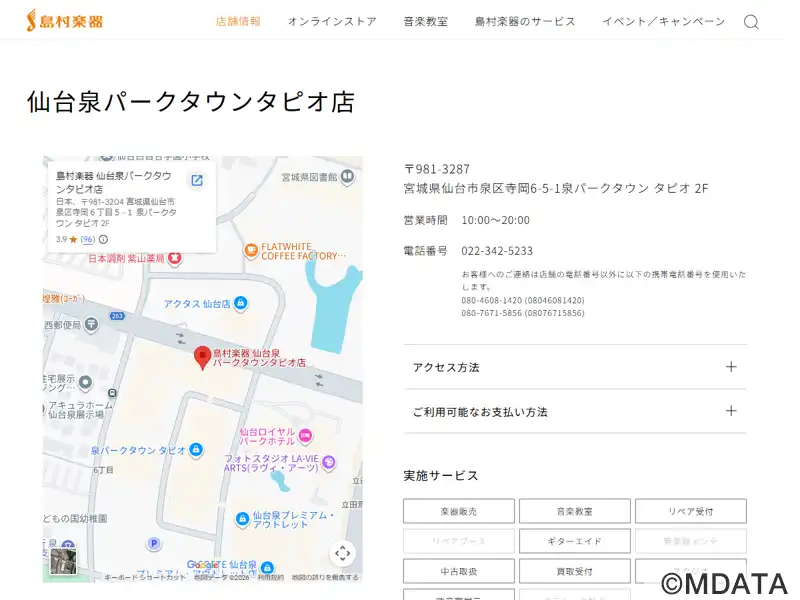Click the info icon beside map rating
Viewport: 800px width, 600px height.
pos(103,240)
